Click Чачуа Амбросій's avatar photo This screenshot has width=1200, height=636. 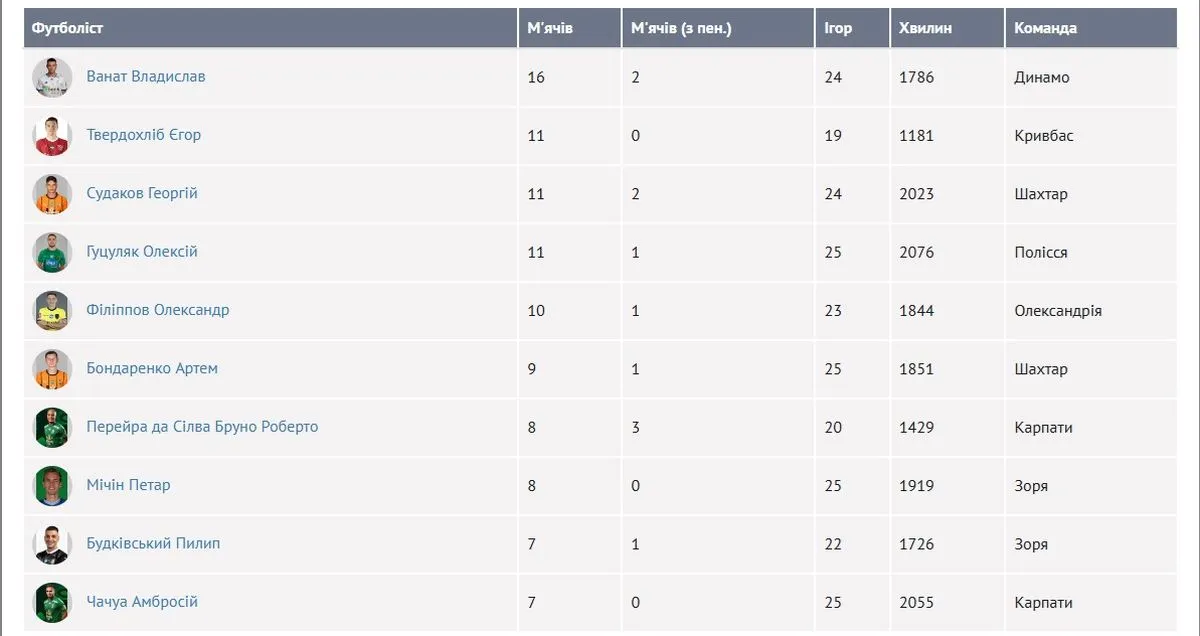(52, 603)
